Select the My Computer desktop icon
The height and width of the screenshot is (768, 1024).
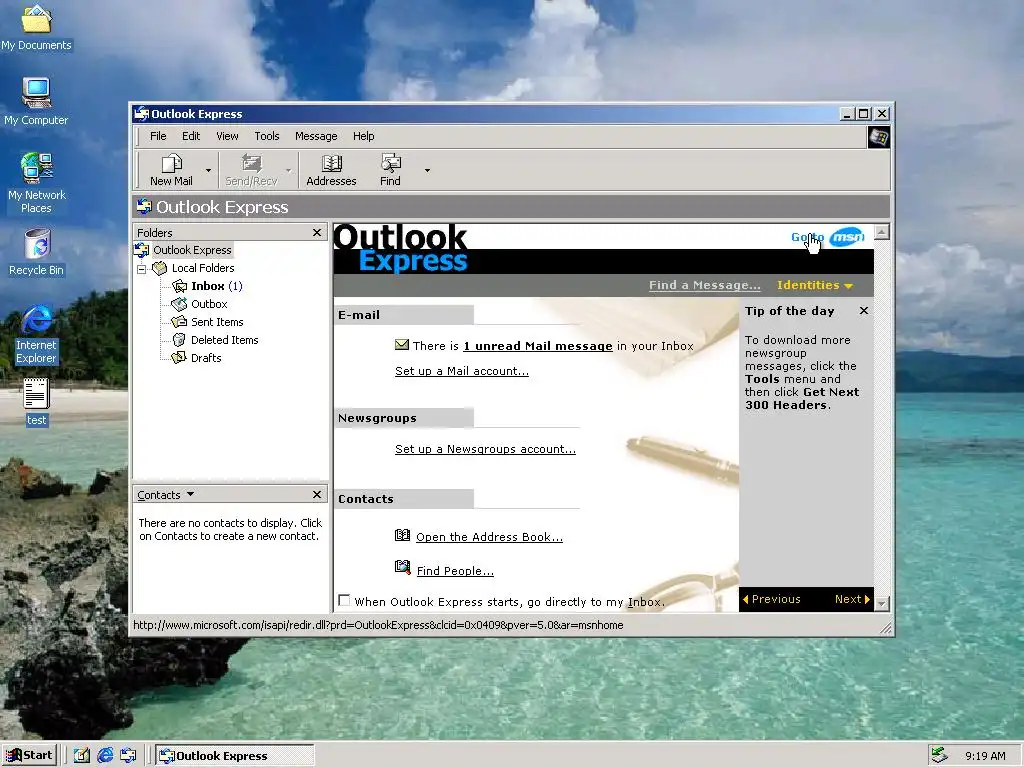pos(36,103)
